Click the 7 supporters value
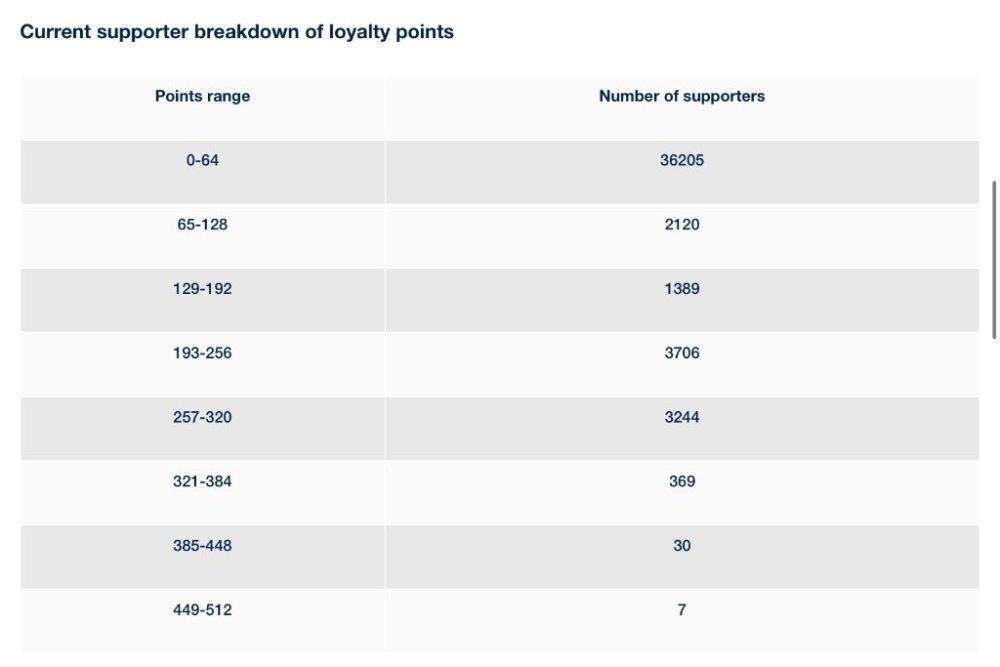The height and width of the screenshot is (667, 1000). click(x=682, y=610)
